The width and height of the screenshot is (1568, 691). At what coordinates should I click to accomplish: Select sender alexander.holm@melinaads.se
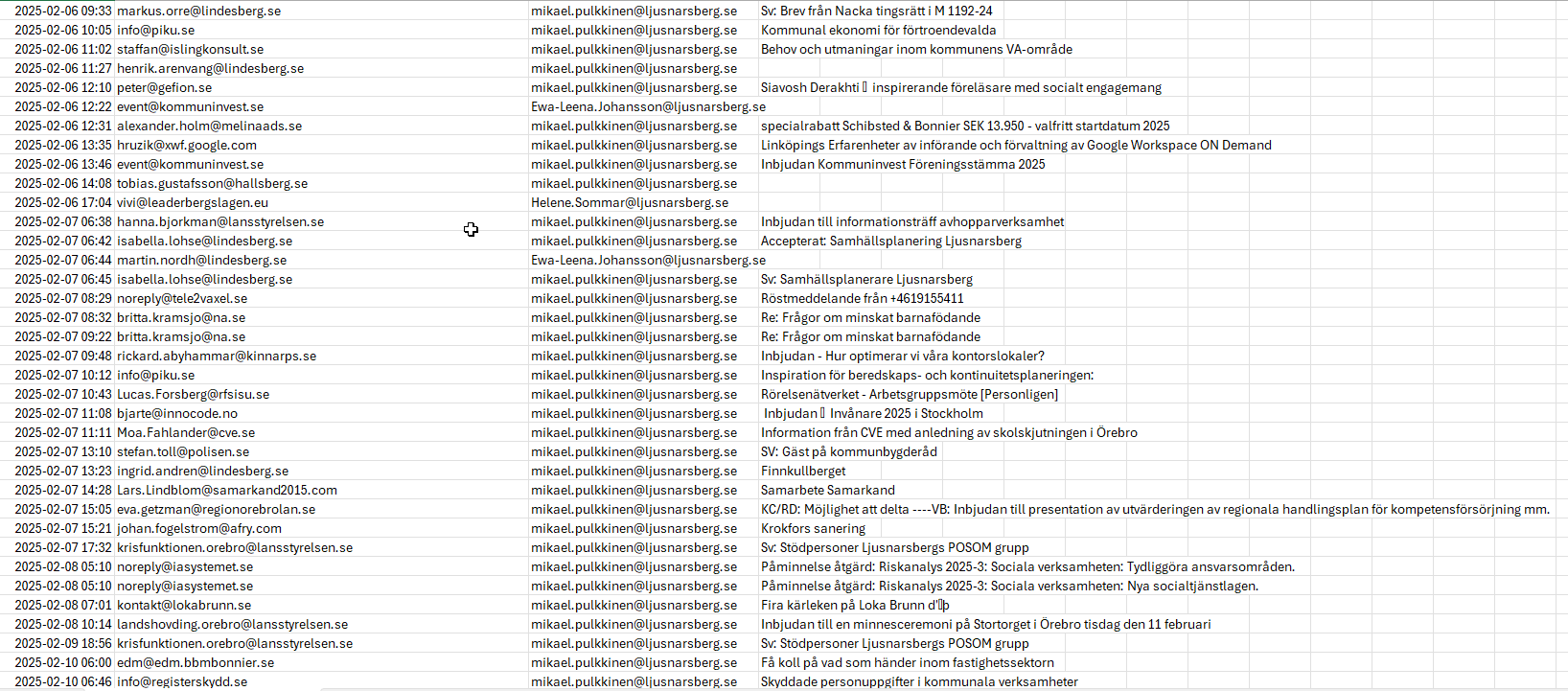pyautogui.click(x=209, y=126)
